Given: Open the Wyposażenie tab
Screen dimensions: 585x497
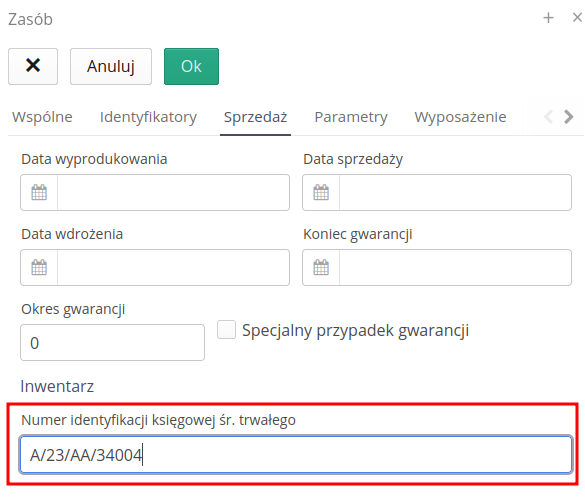Looking at the screenshot, I should (460, 117).
